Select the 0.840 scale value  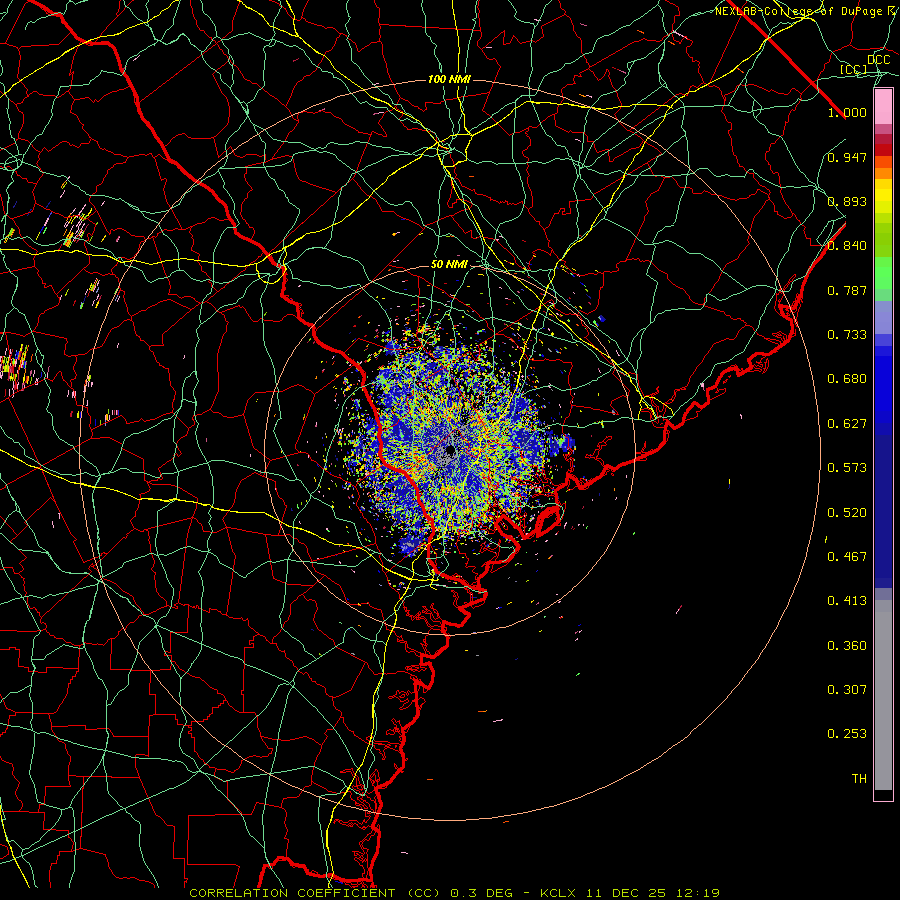coord(847,246)
